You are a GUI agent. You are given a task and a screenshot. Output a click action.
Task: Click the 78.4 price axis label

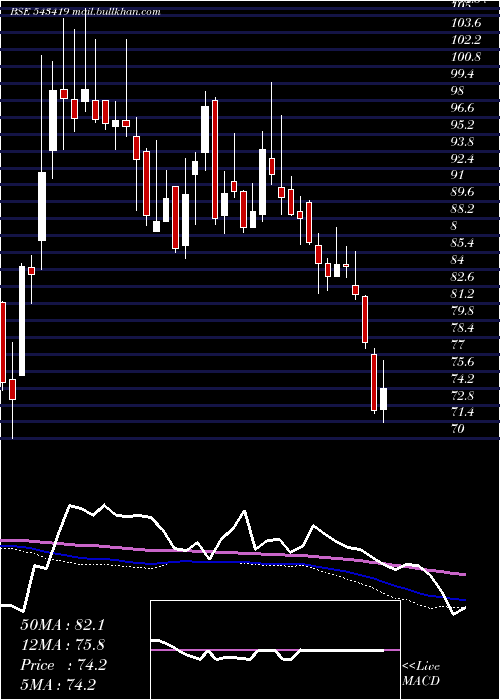point(464,327)
